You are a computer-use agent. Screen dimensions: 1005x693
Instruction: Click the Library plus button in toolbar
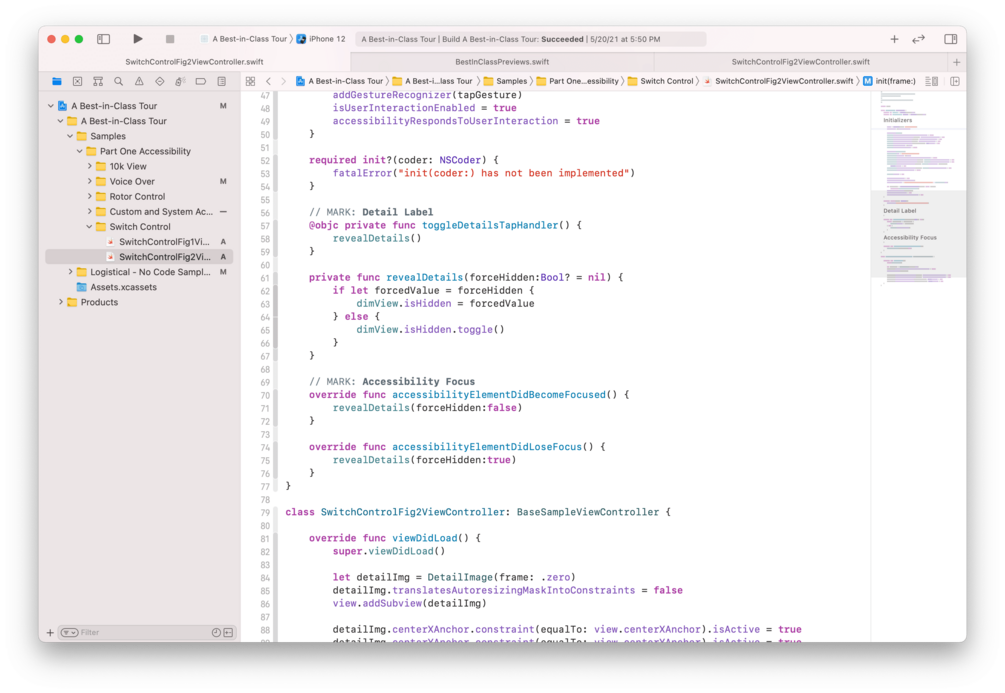pyautogui.click(x=894, y=39)
